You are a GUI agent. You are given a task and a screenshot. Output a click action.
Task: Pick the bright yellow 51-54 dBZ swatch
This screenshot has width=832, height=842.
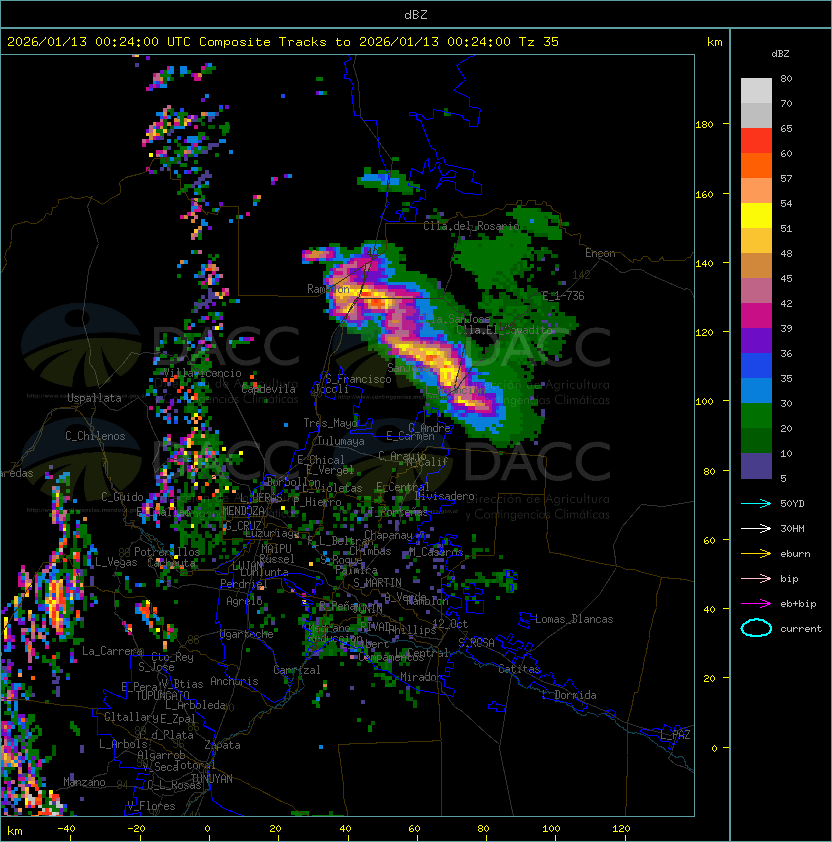tap(756, 216)
